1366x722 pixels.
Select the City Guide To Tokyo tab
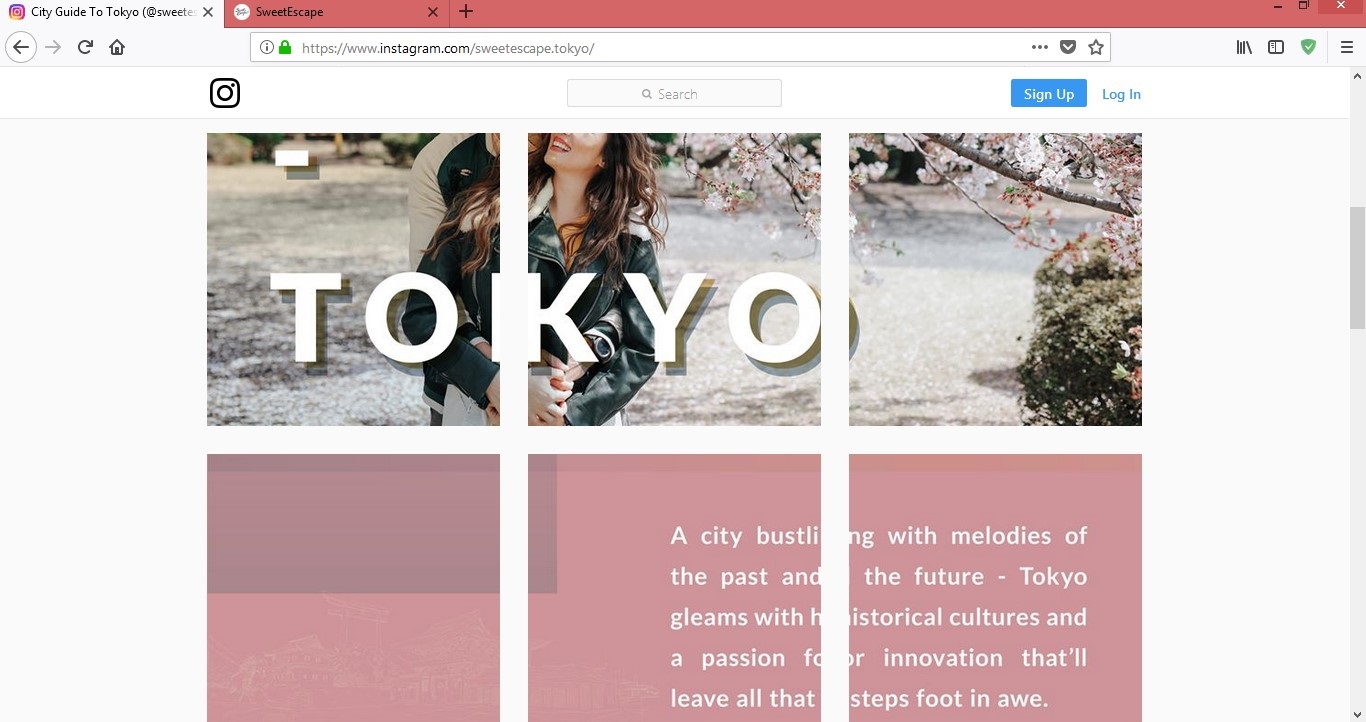tap(110, 12)
